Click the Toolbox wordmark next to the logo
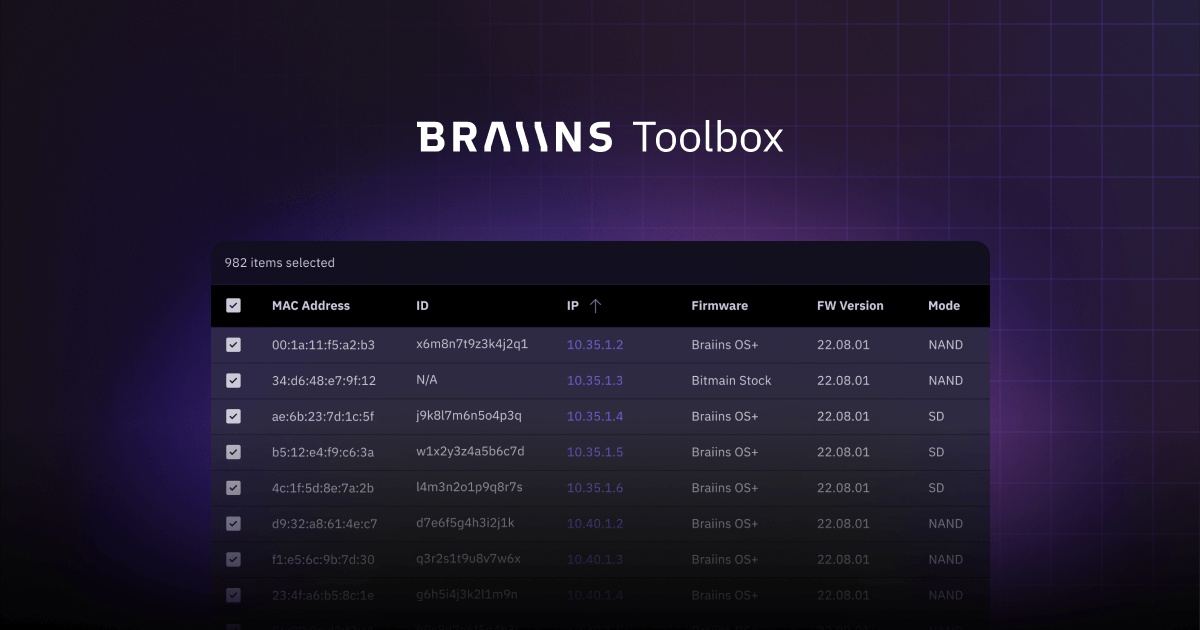This screenshot has height=630, width=1200. (706, 137)
